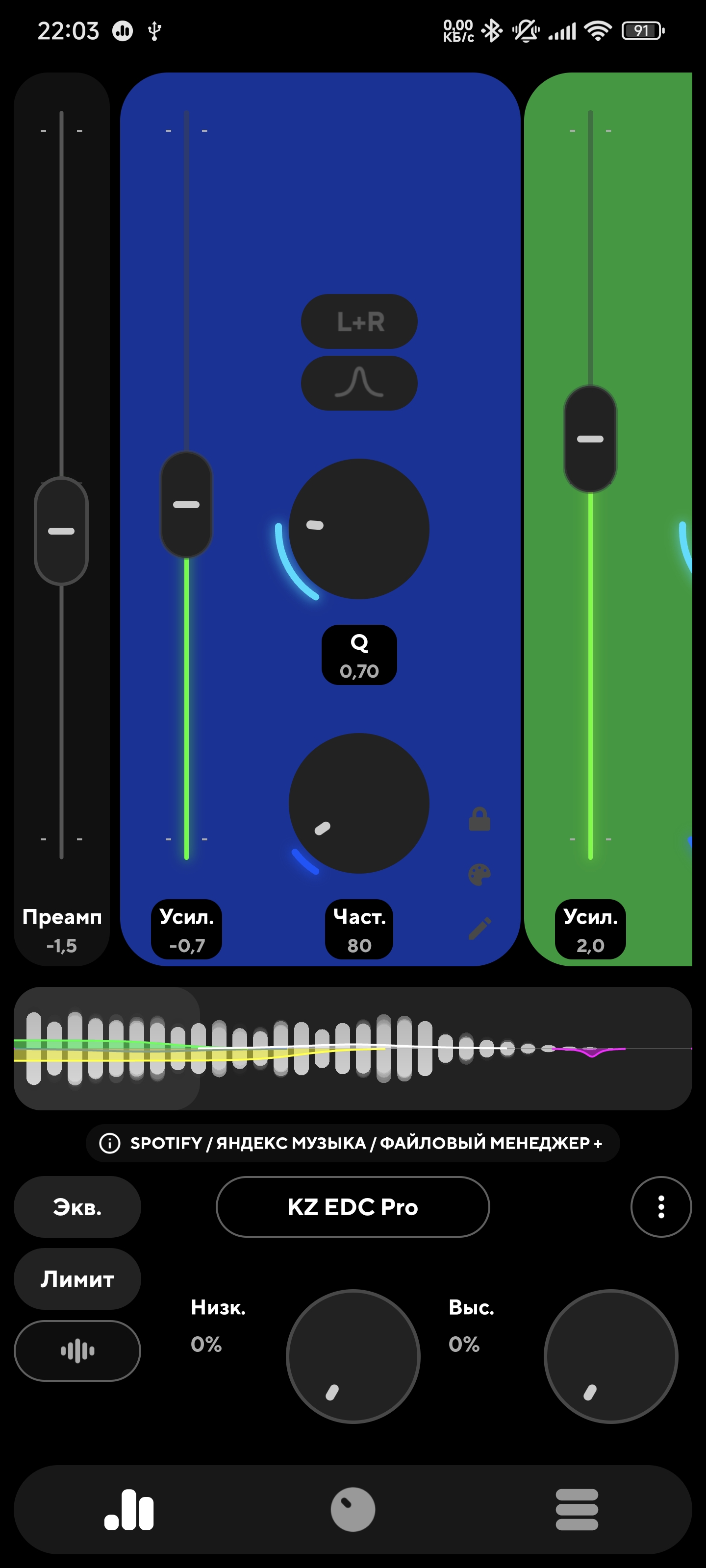706x1568 pixels.
Task: Tap the Выс. treble knob
Action: (610, 1356)
